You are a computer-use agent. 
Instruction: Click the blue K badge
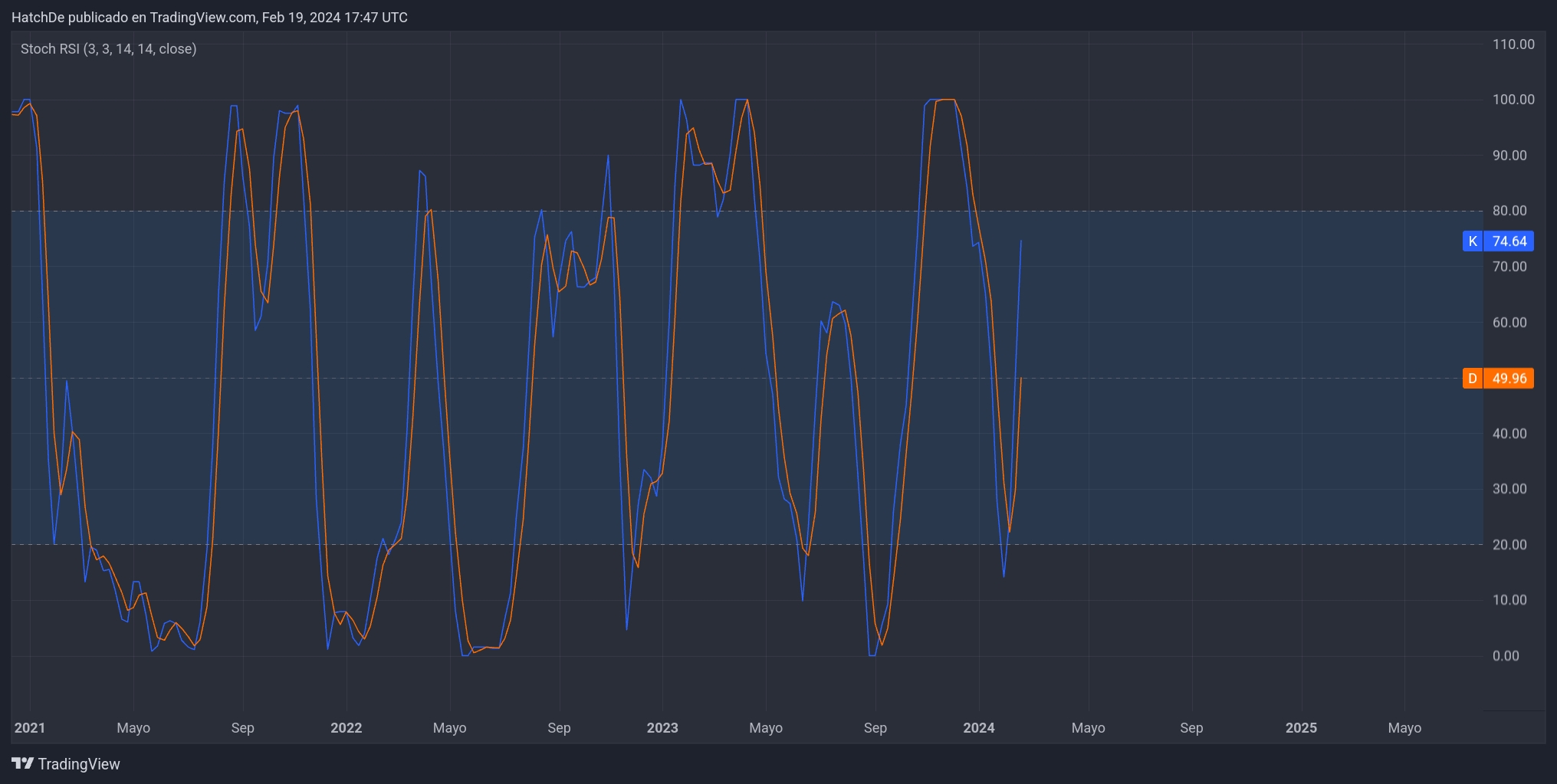click(x=1473, y=241)
